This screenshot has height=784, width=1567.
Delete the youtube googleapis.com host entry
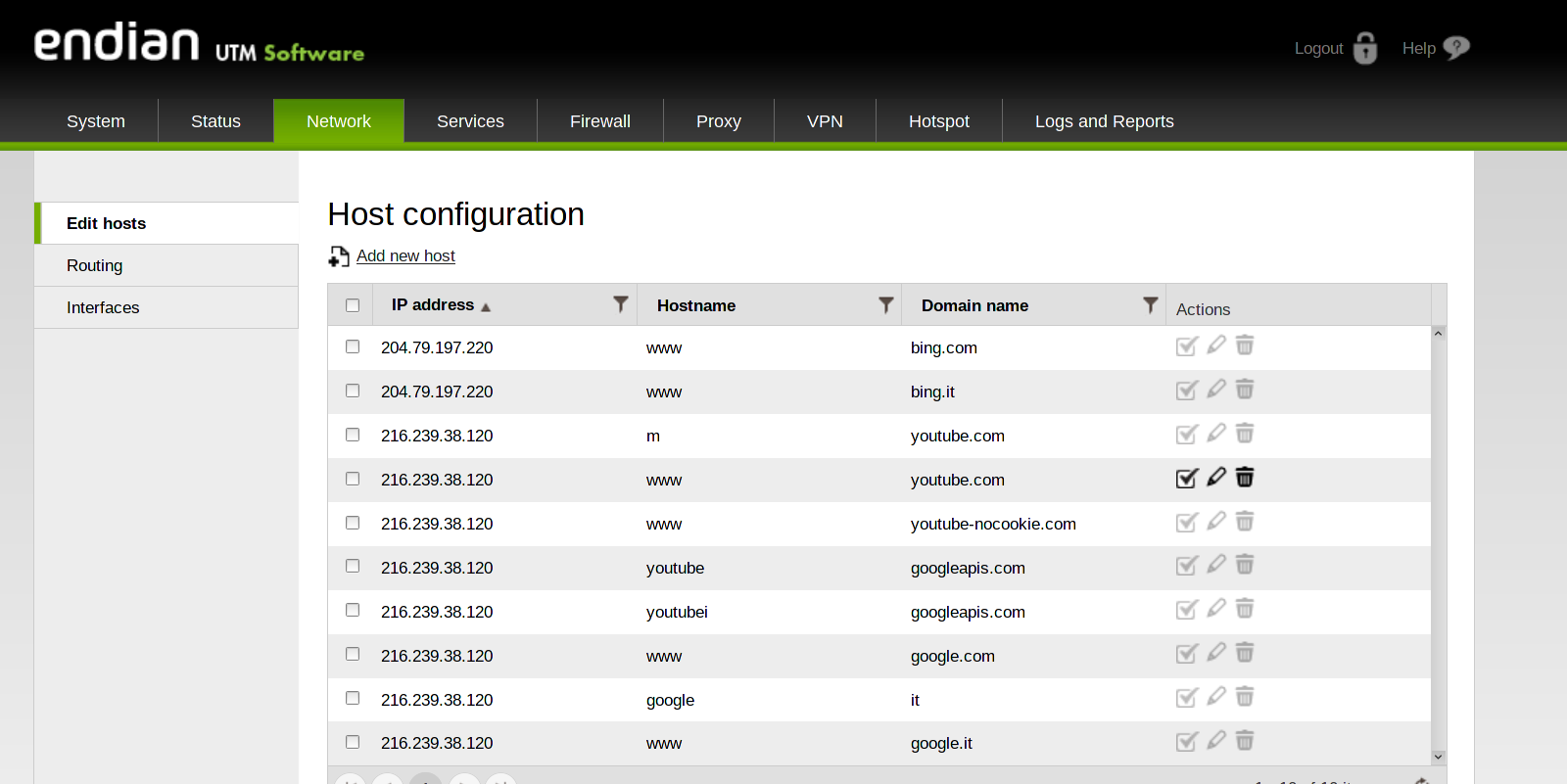coord(1245,564)
